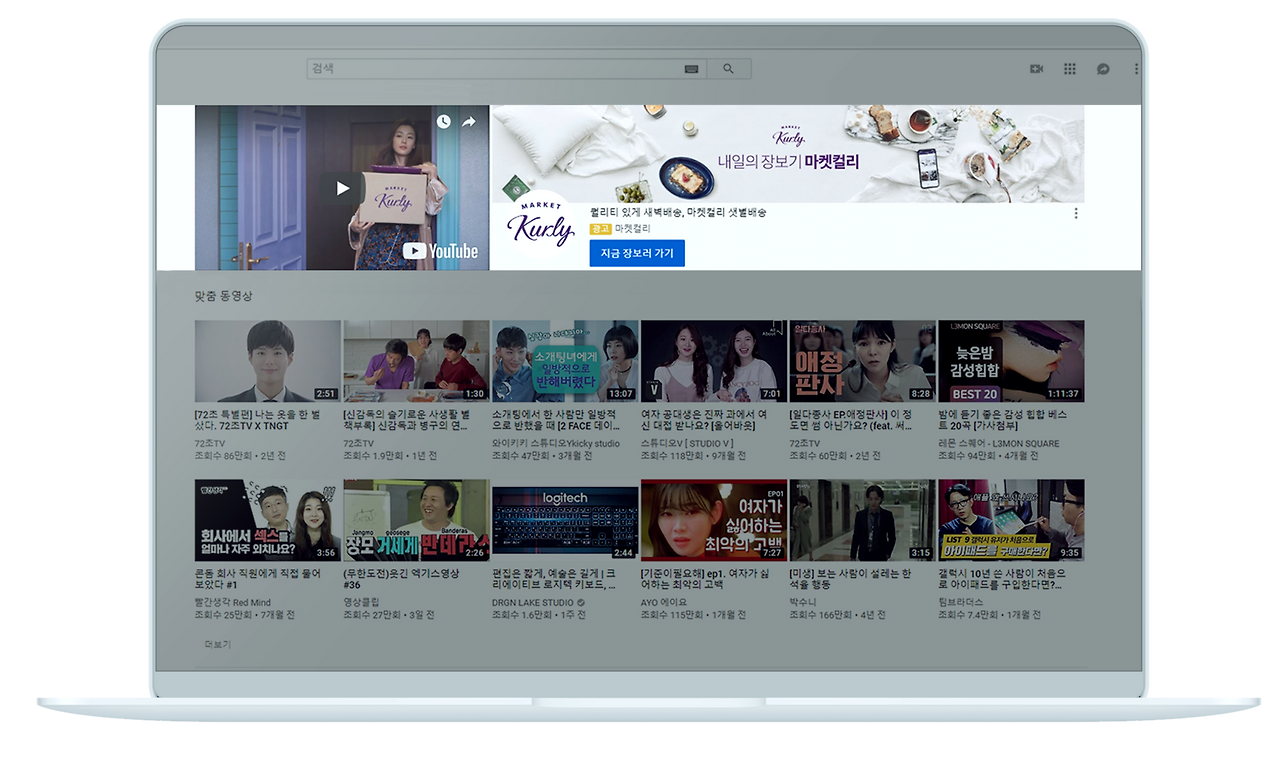
Task: Click the 지금 장보러 가기 button
Action: click(x=637, y=253)
